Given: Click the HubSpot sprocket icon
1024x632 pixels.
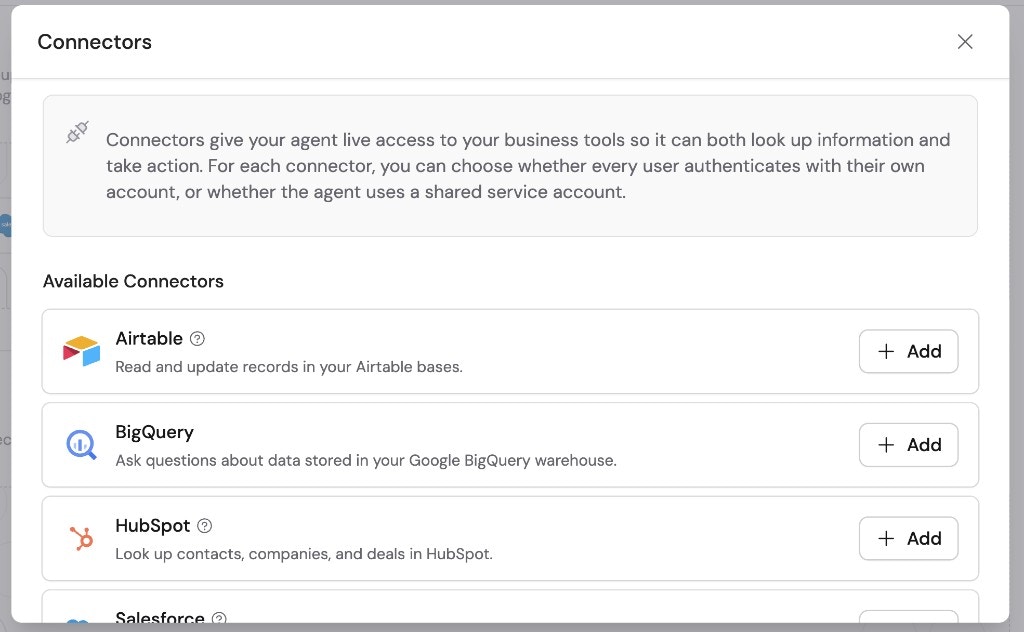Looking at the screenshot, I should tap(81, 538).
